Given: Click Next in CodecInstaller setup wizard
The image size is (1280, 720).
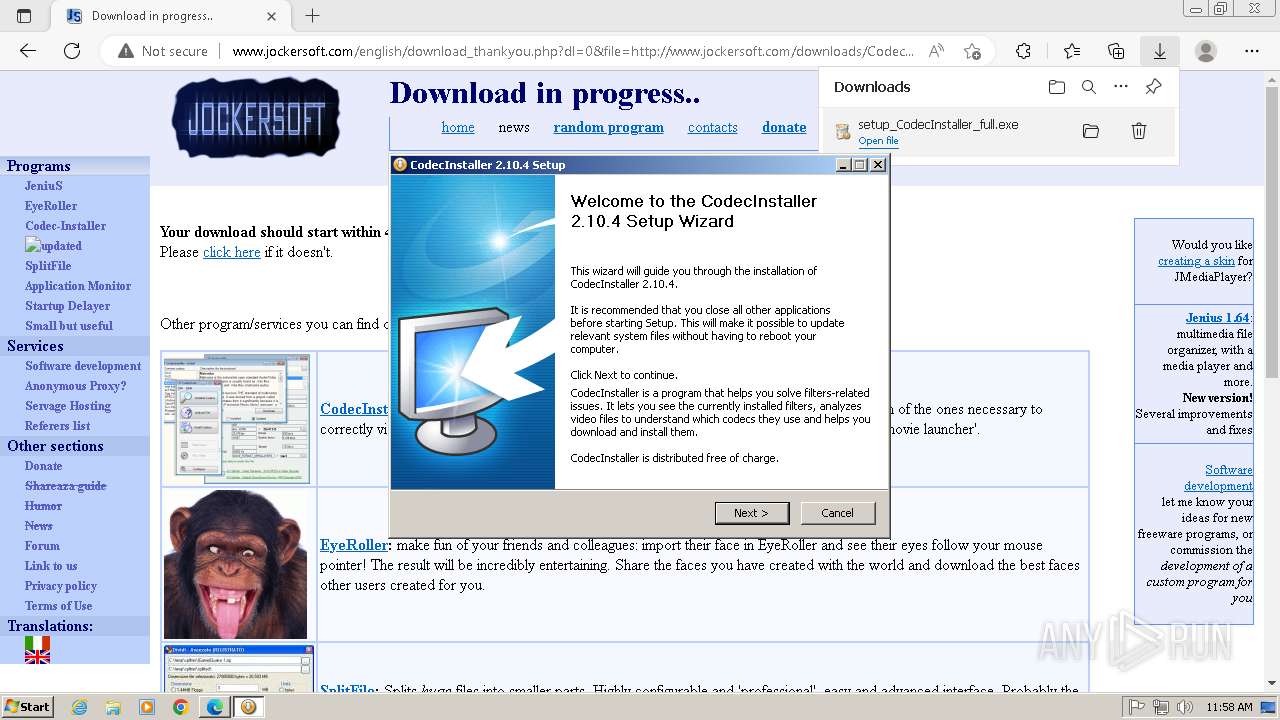Looking at the screenshot, I should click(752, 513).
